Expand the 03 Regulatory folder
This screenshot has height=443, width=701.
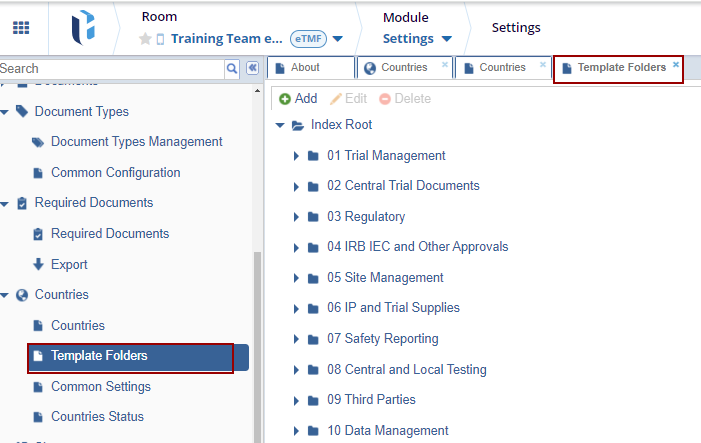click(x=296, y=217)
